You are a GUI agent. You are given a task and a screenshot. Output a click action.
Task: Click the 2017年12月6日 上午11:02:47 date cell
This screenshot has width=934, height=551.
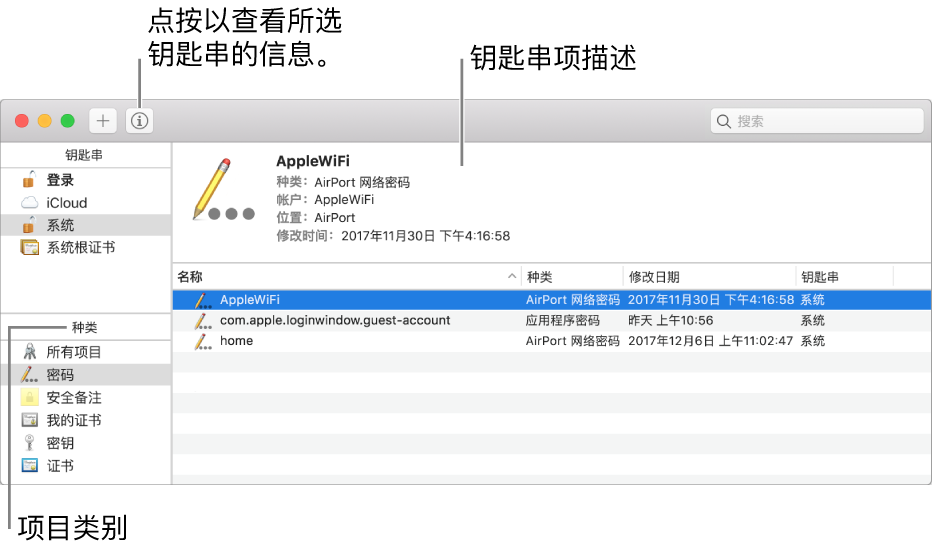pos(710,341)
